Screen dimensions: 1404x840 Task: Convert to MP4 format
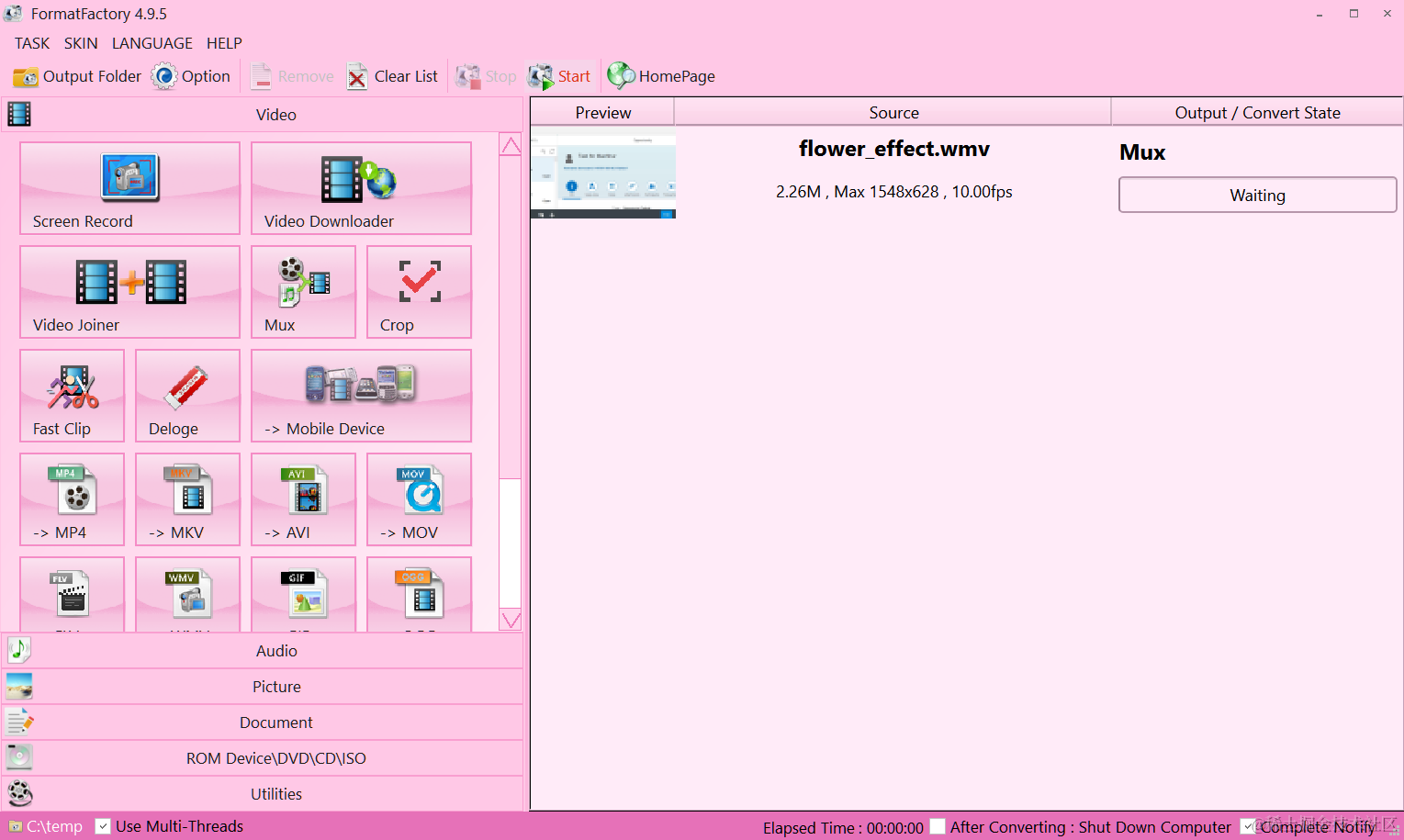(72, 499)
